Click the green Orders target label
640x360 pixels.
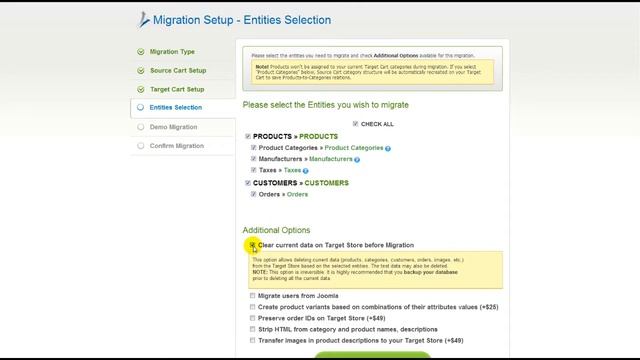[297, 194]
